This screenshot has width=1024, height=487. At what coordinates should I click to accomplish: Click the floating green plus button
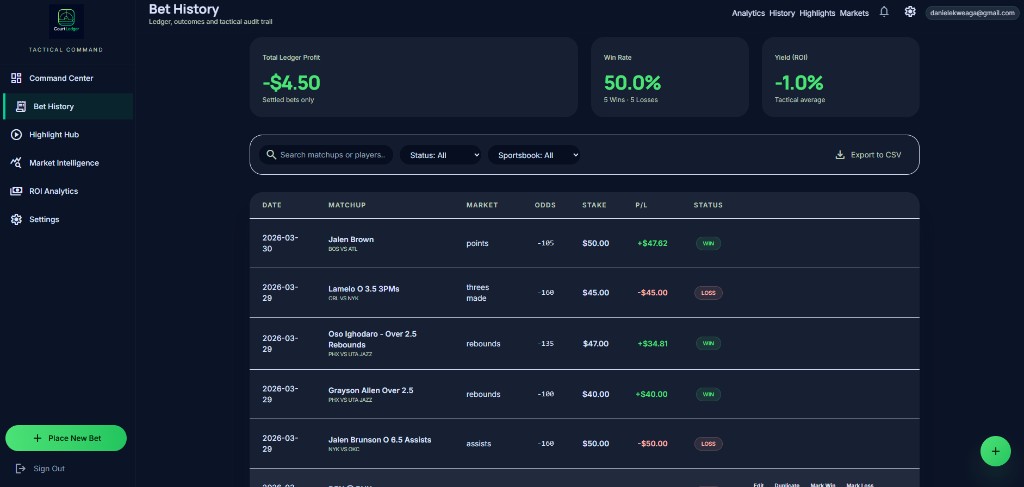coord(995,451)
